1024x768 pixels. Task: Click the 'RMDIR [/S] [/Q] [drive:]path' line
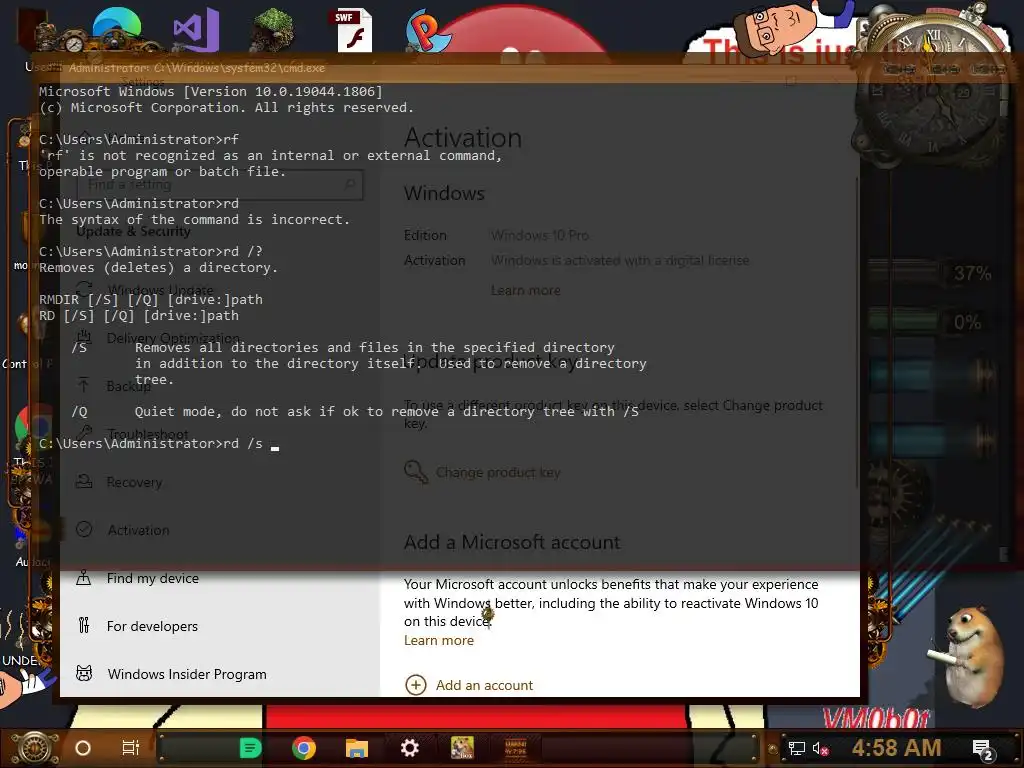(x=151, y=300)
